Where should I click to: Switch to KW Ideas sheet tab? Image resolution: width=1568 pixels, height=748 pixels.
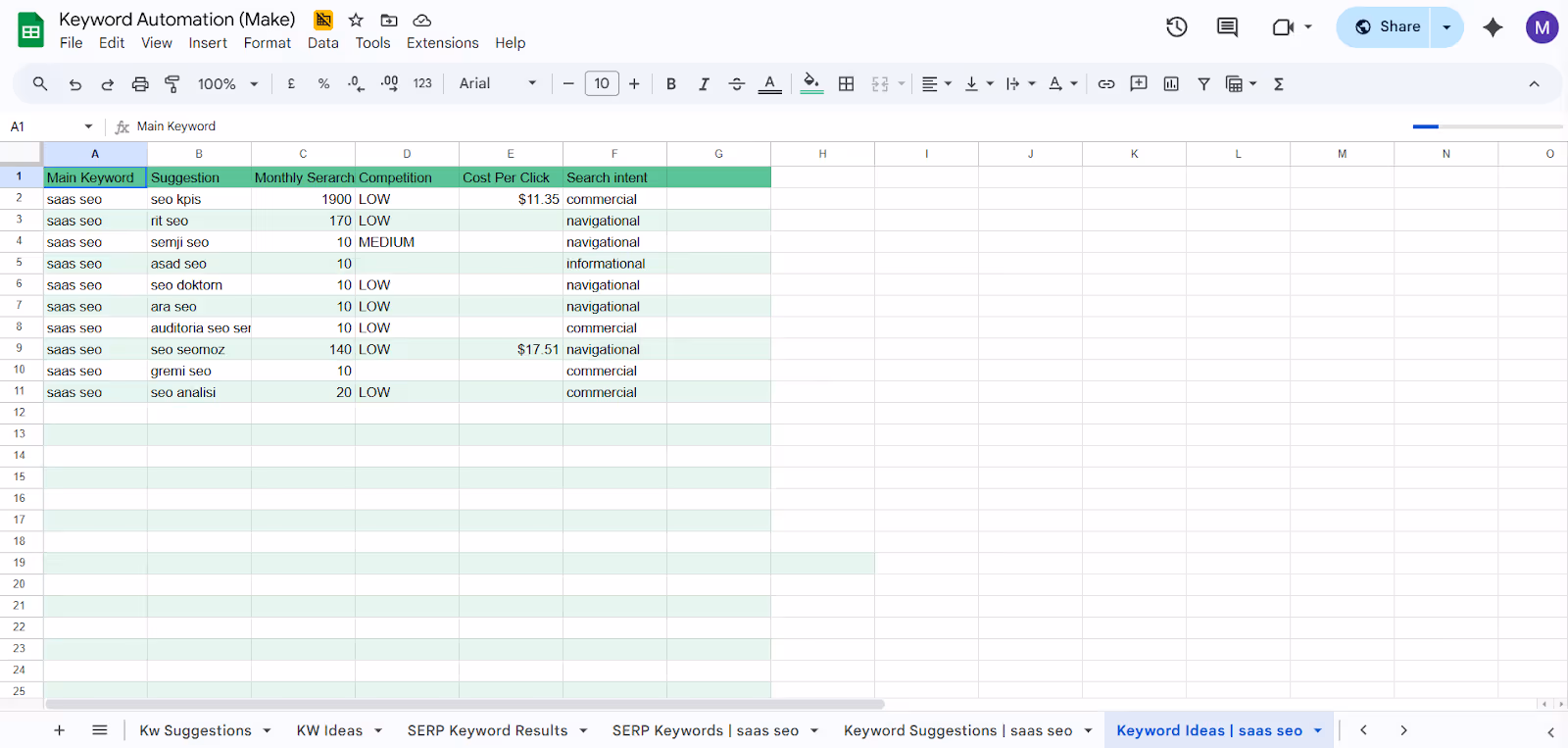[x=329, y=730]
